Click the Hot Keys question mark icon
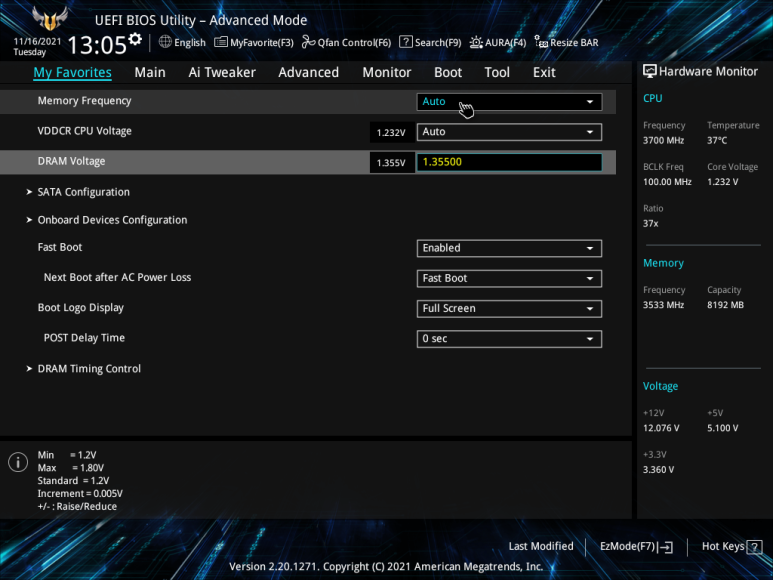This screenshot has height=580, width=773. (x=754, y=547)
